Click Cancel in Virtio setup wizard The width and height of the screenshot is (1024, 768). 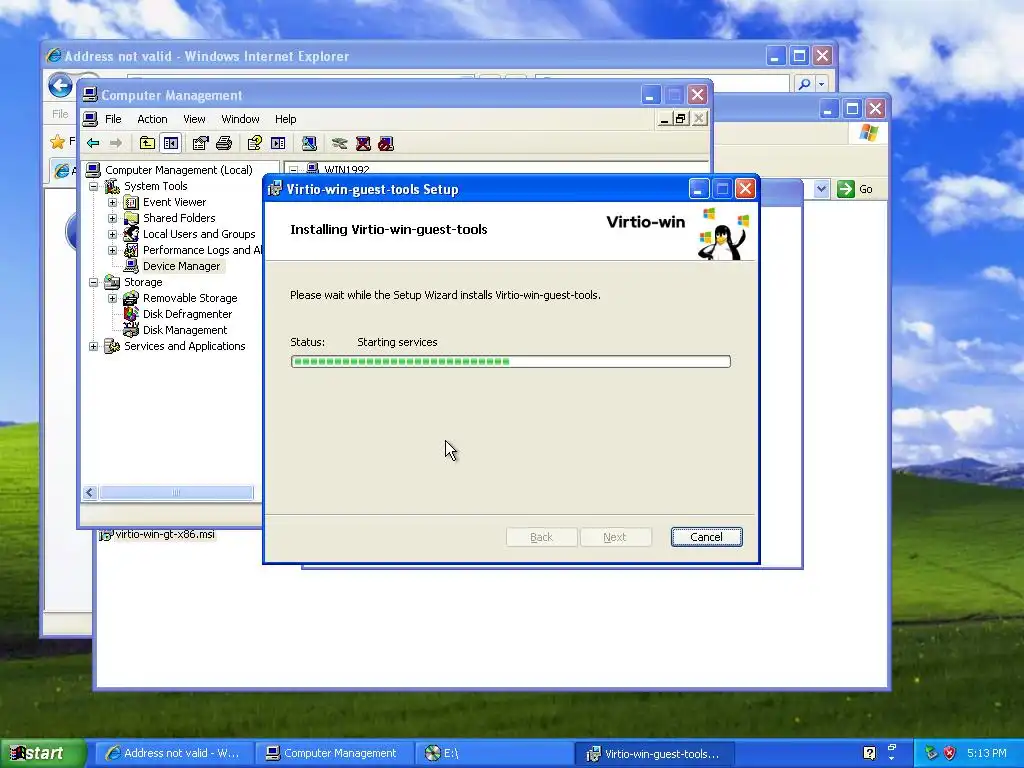click(707, 537)
